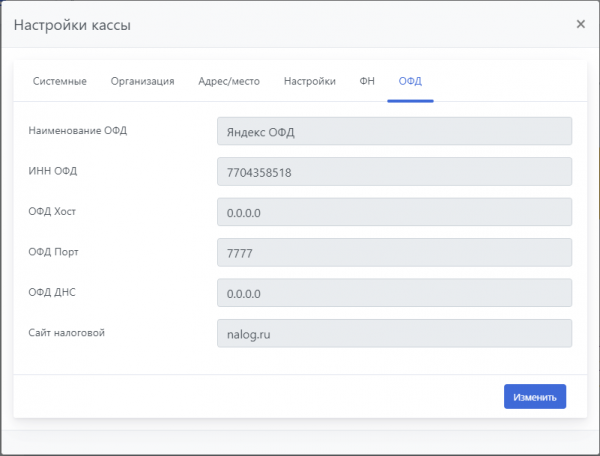Click the ИНН ОФД label text
The height and width of the screenshot is (456, 600).
tap(53, 170)
